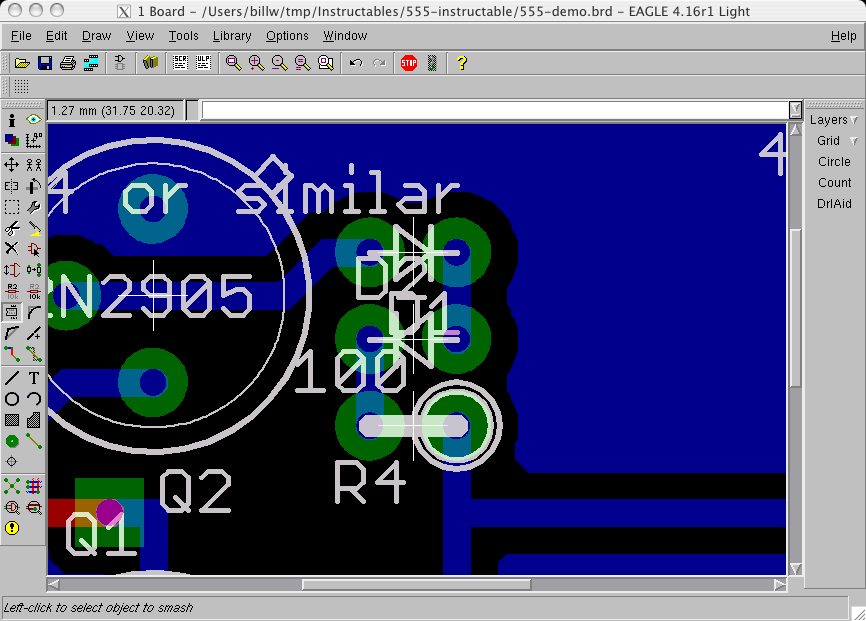Select the Optimize tool
The image size is (866, 621).
click(x=34, y=333)
